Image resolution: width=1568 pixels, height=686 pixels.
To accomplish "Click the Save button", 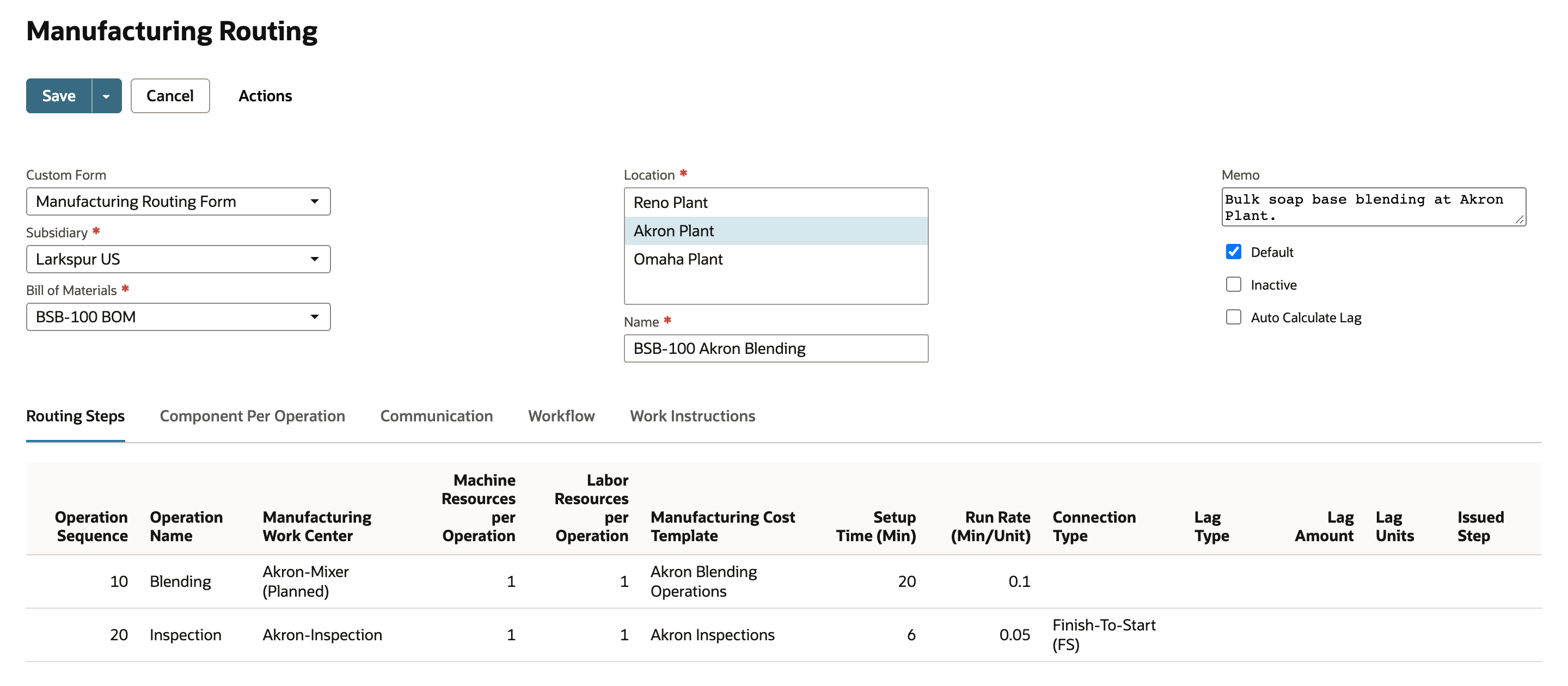I will [x=58, y=96].
